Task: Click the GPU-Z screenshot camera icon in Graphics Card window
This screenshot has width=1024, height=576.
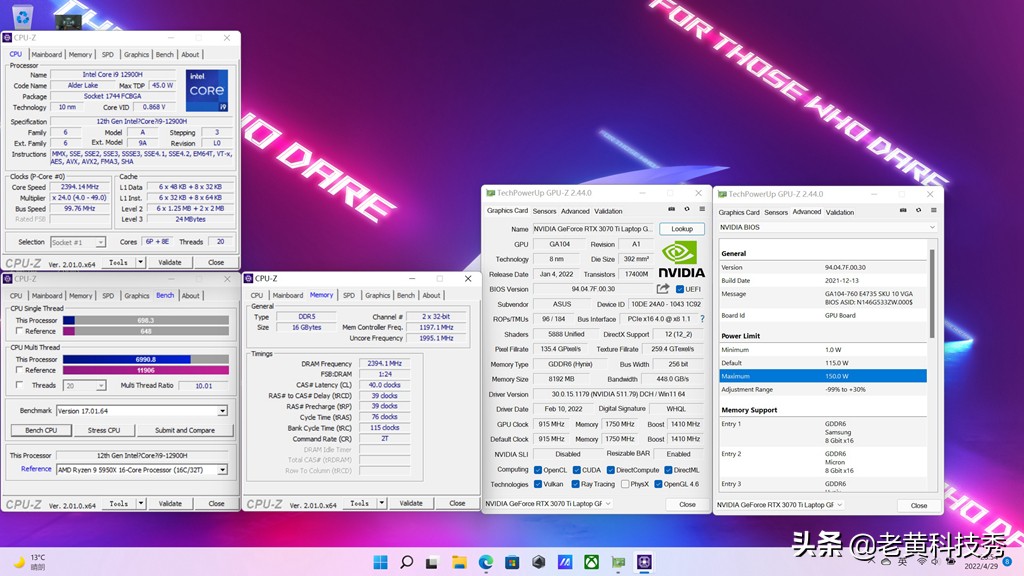Action: 670,210
